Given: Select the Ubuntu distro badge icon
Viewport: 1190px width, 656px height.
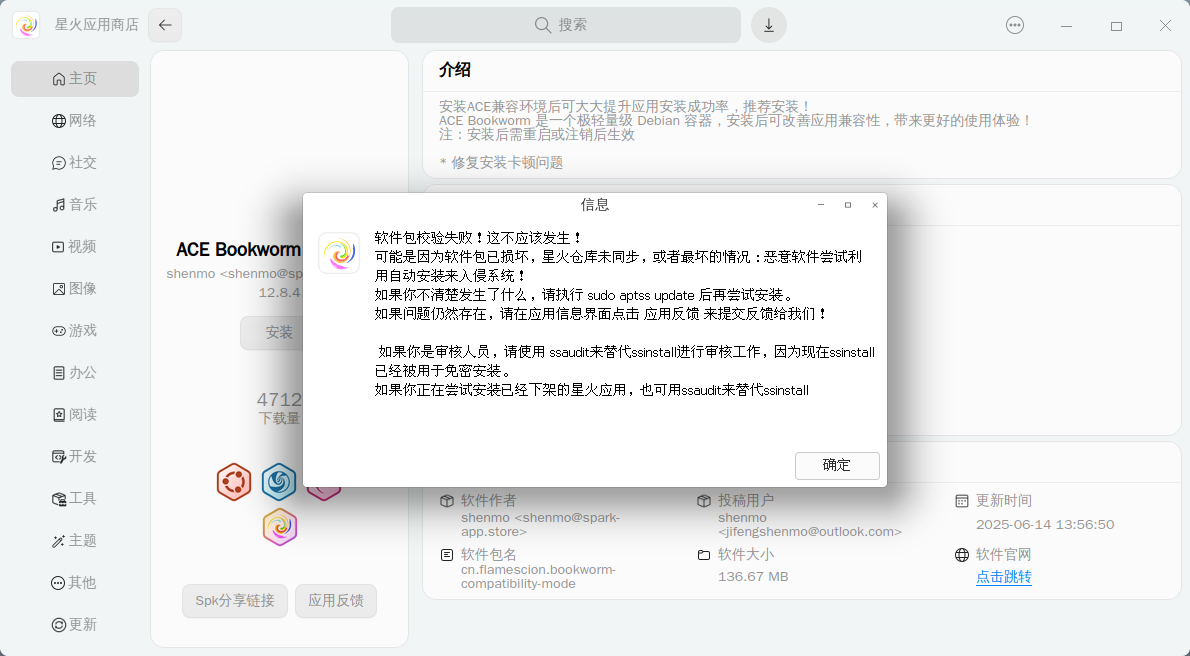Looking at the screenshot, I should coord(234,482).
